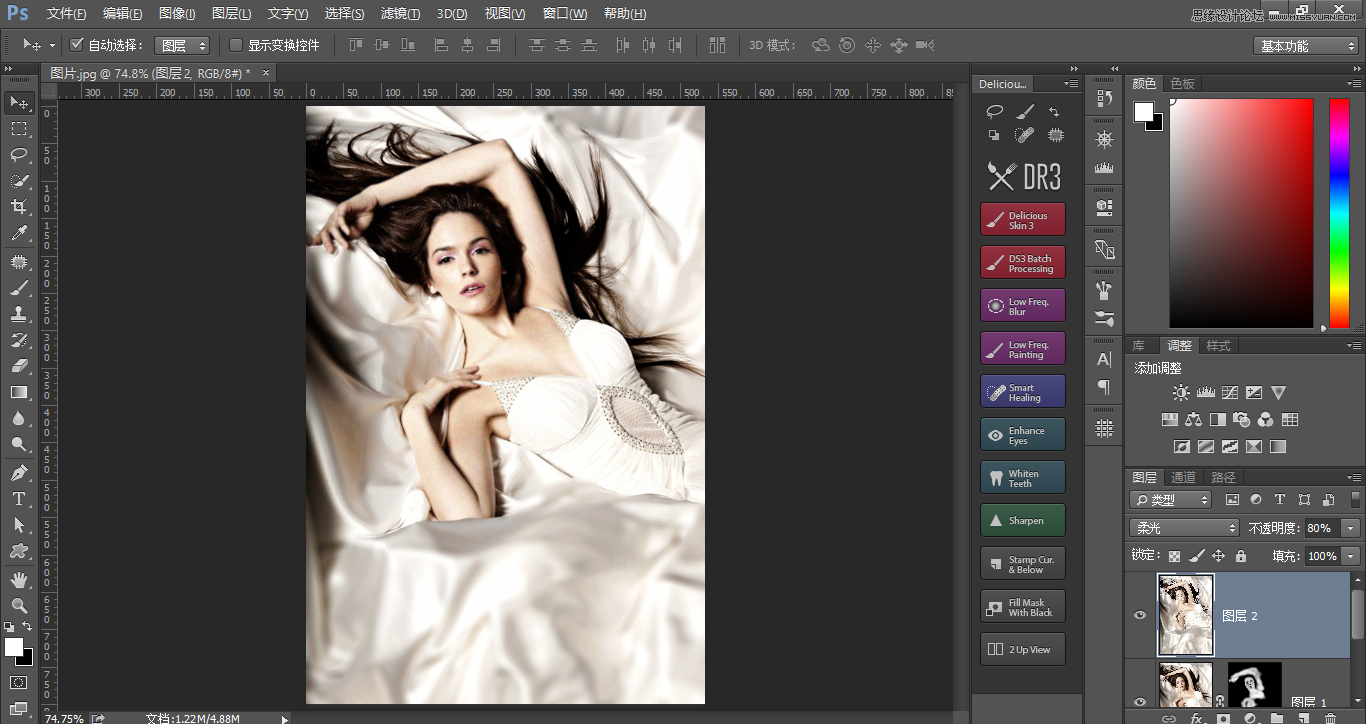The width and height of the screenshot is (1366, 724).
Task: Open fill percentage arrow
Action: pyautogui.click(x=1352, y=556)
